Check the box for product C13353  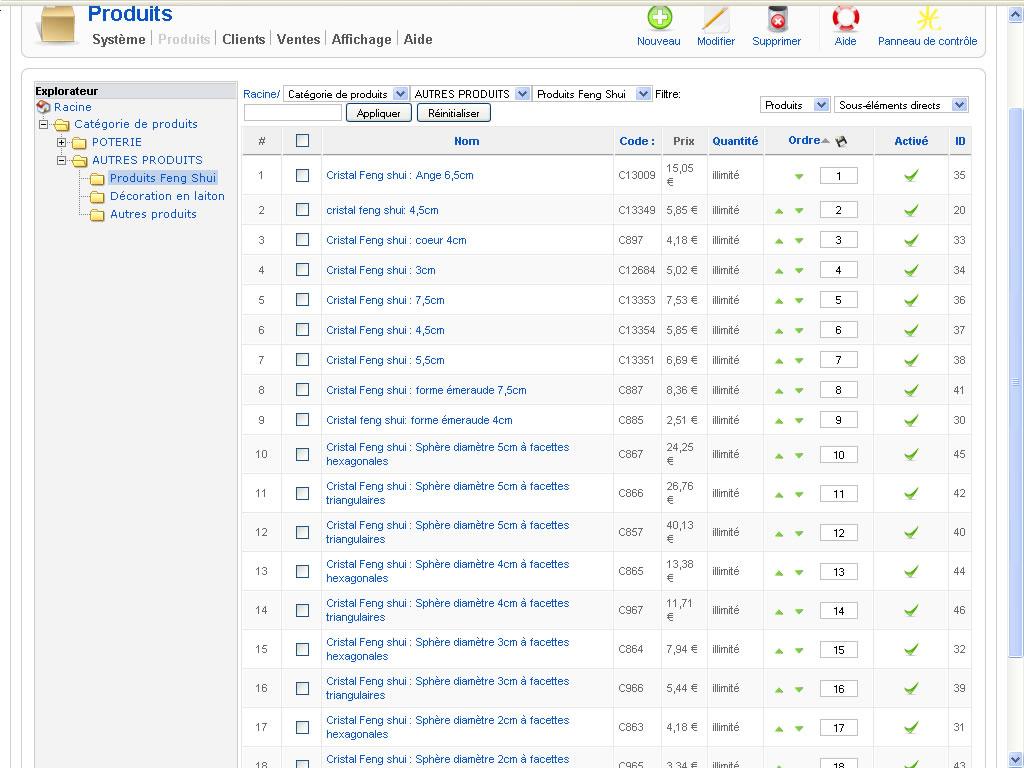click(x=302, y=300)
